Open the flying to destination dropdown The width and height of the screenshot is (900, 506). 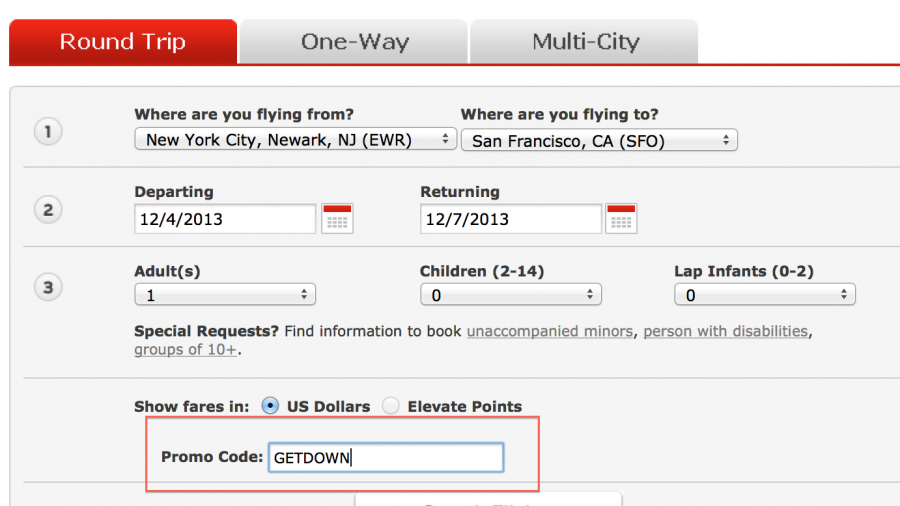coord(598,141)
